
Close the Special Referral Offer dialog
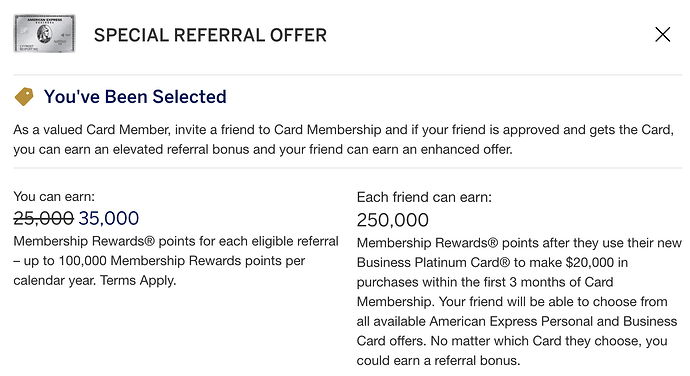662,34
